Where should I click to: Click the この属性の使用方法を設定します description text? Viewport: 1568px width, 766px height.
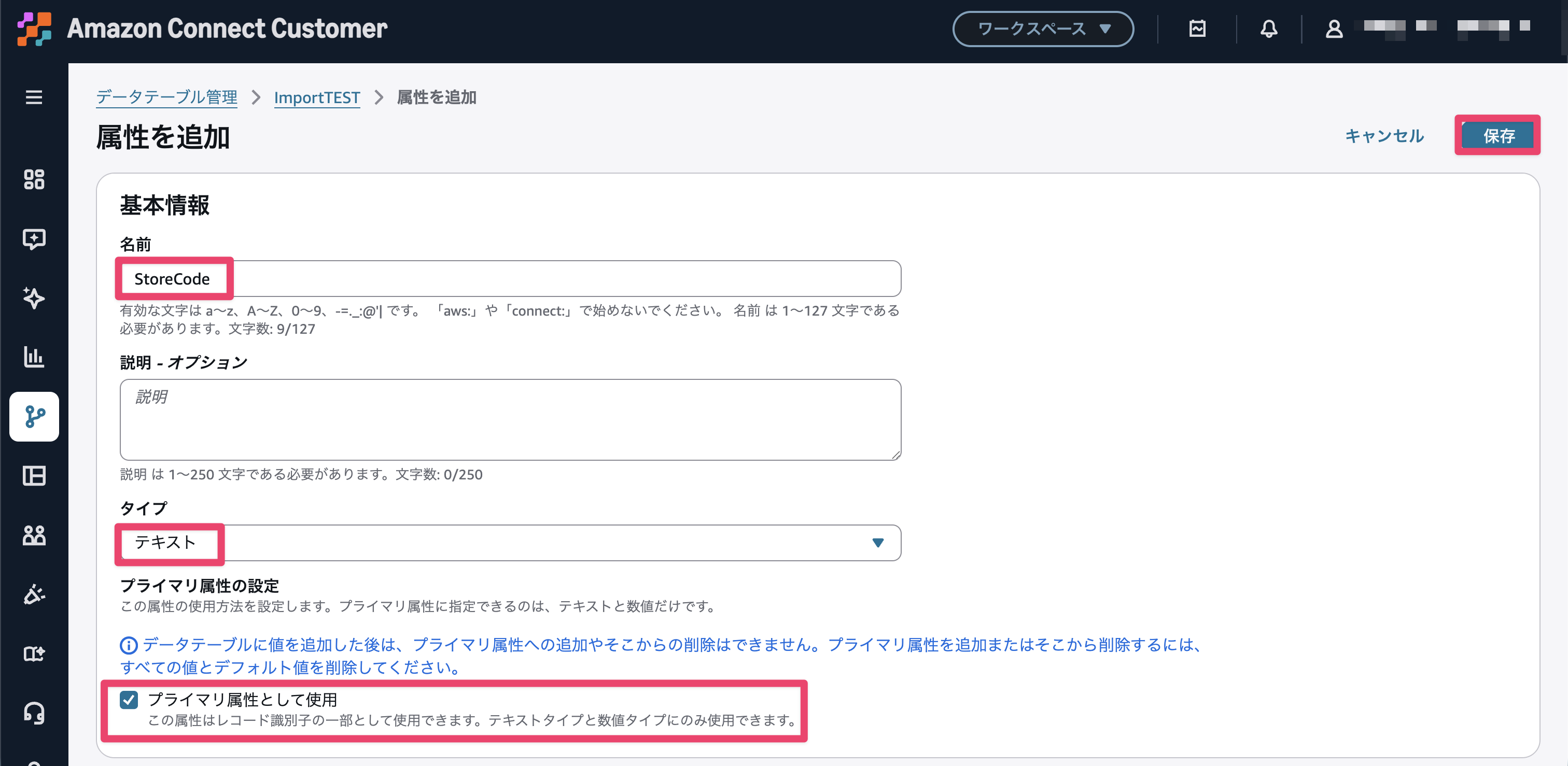(x=419, y=606)
